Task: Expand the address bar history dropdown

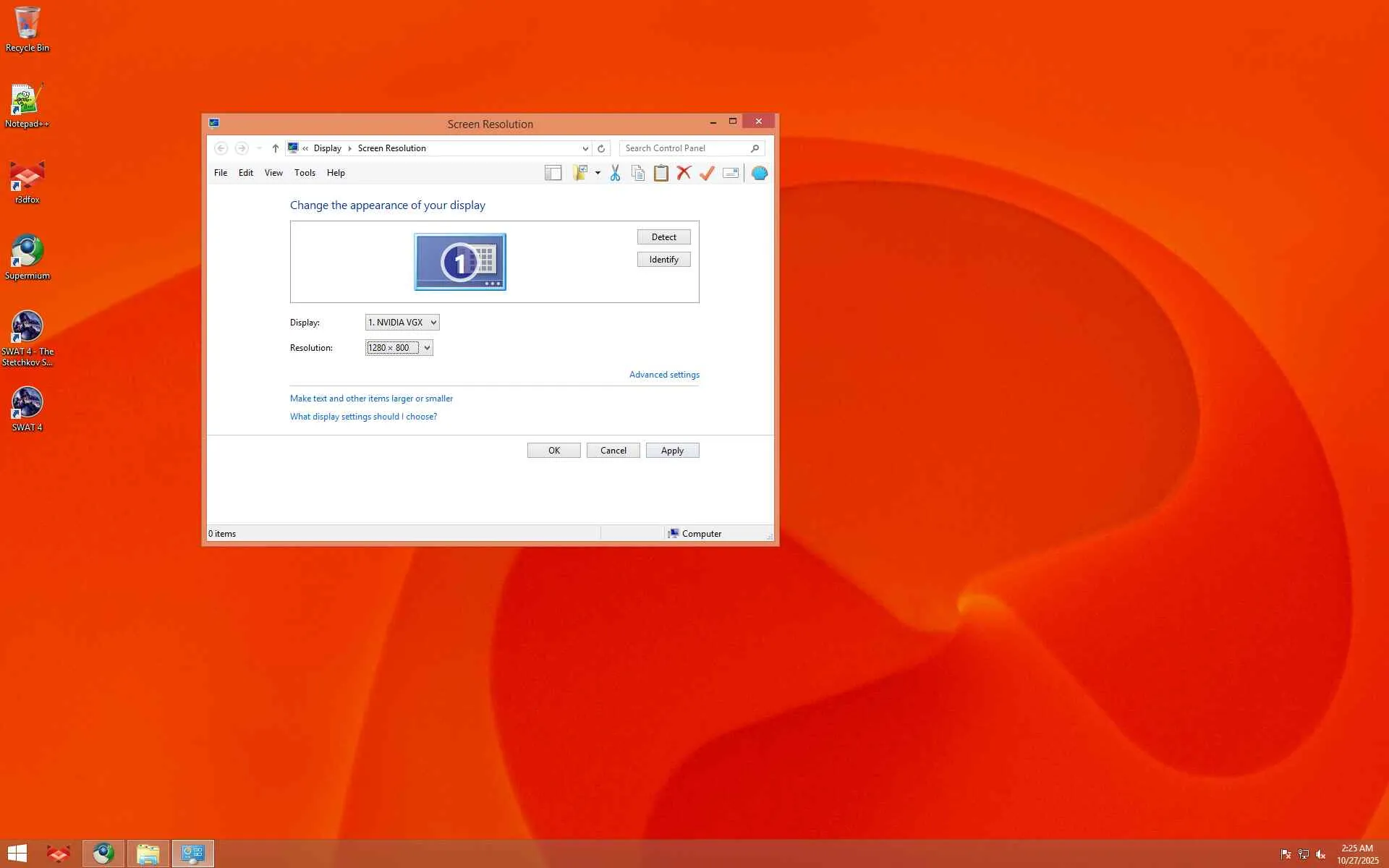Action: tap(585, 148)
